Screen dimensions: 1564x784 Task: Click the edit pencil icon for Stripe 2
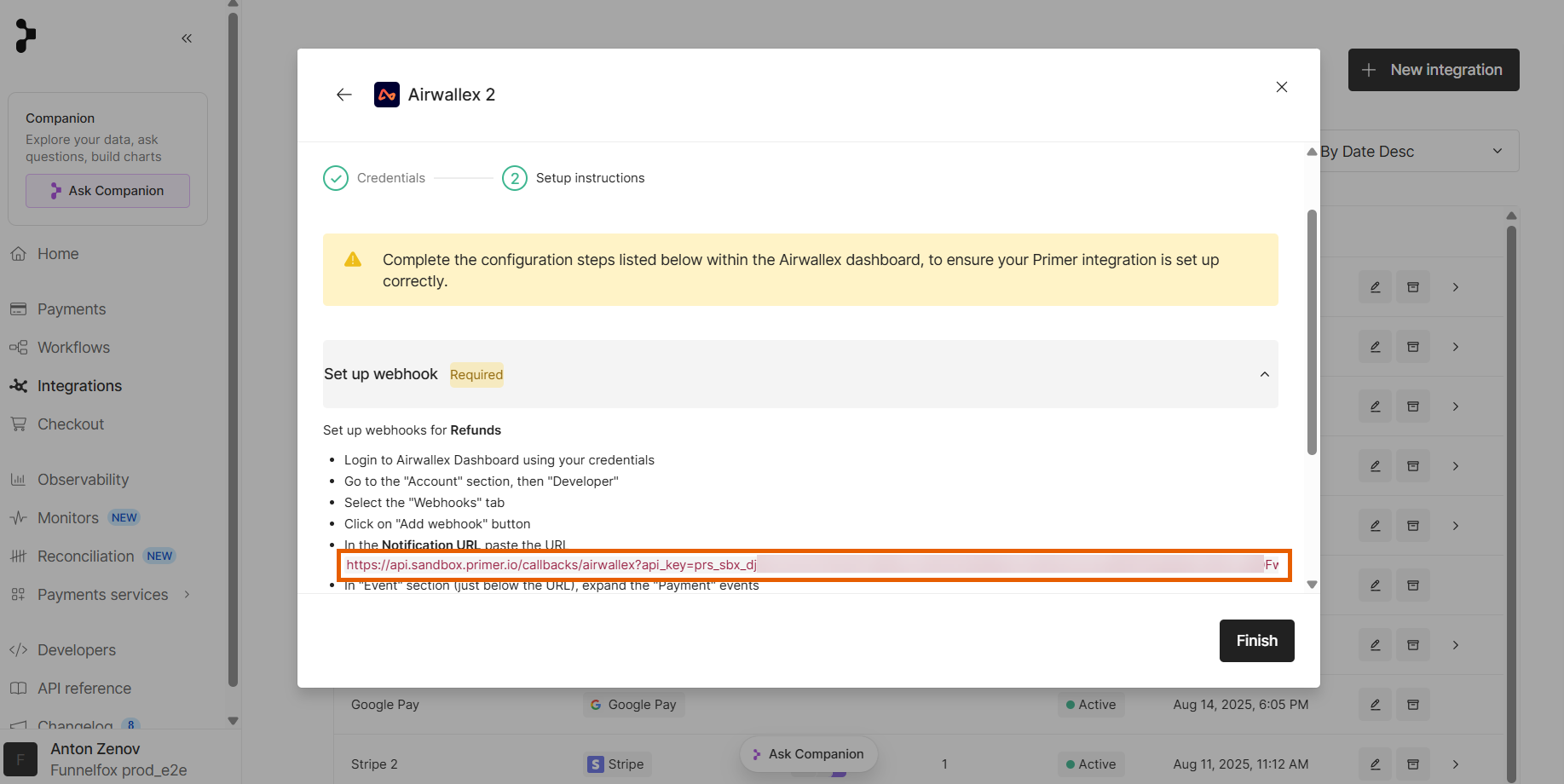(x=1375, y=764)
